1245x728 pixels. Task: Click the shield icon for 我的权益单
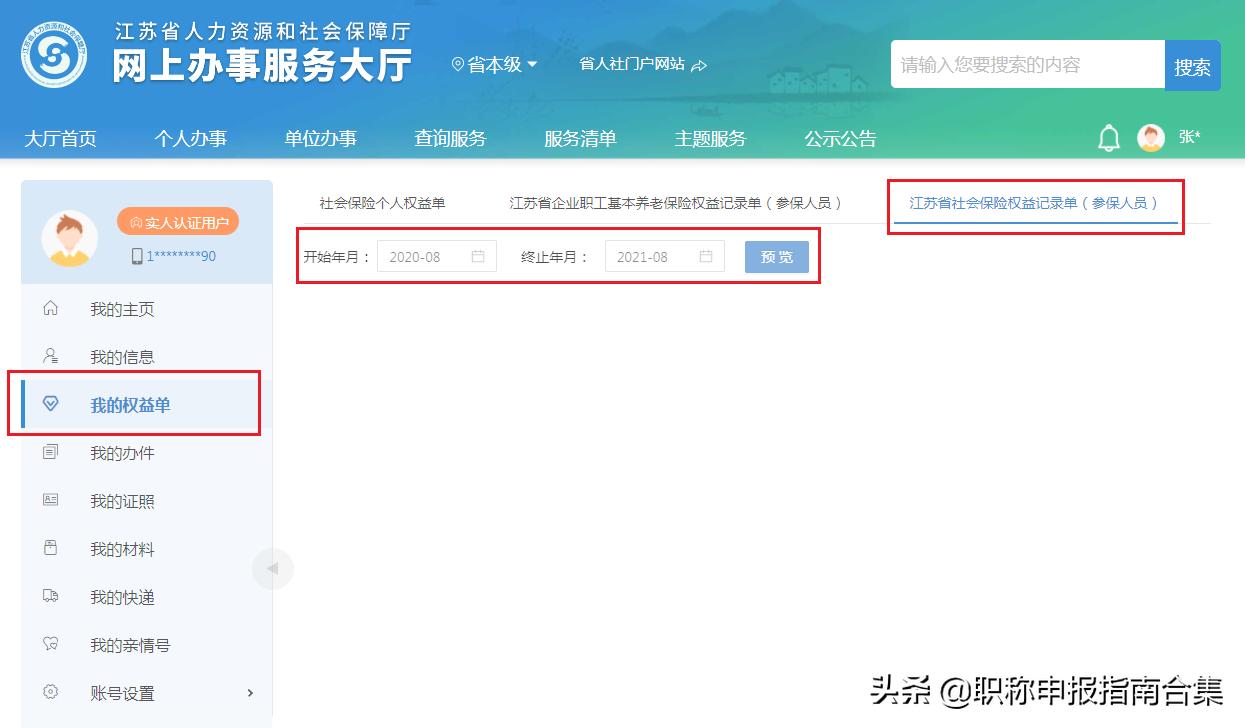(49, 404)
